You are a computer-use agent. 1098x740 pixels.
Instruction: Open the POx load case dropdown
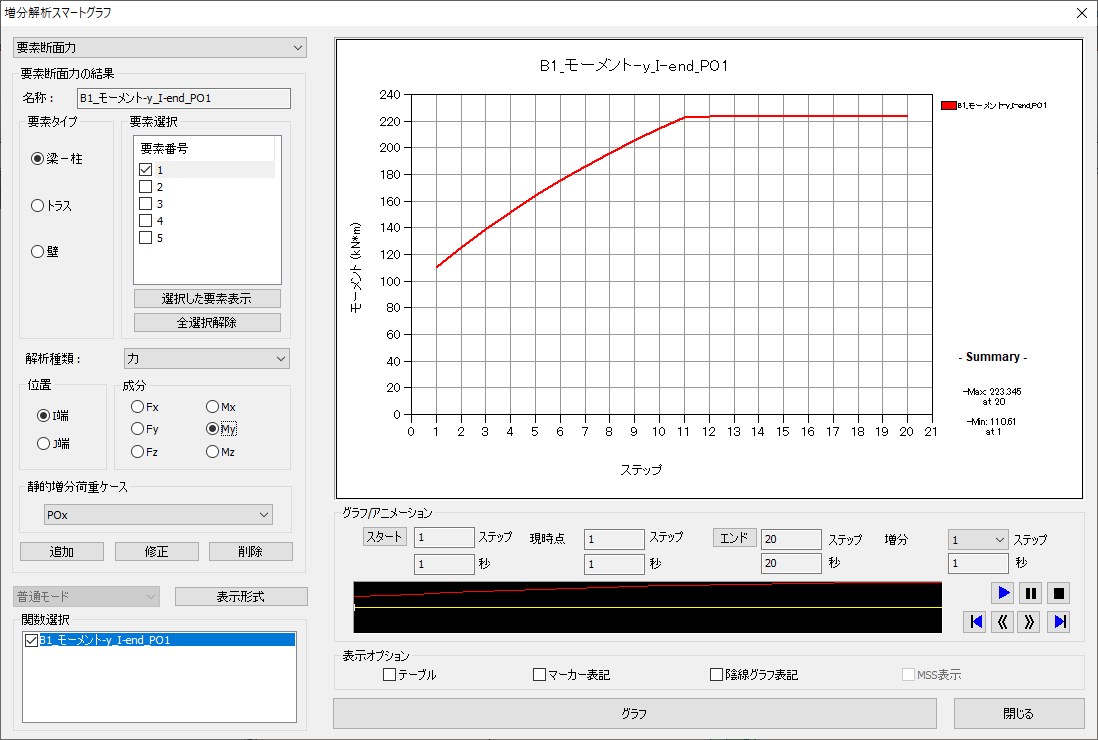158,514
